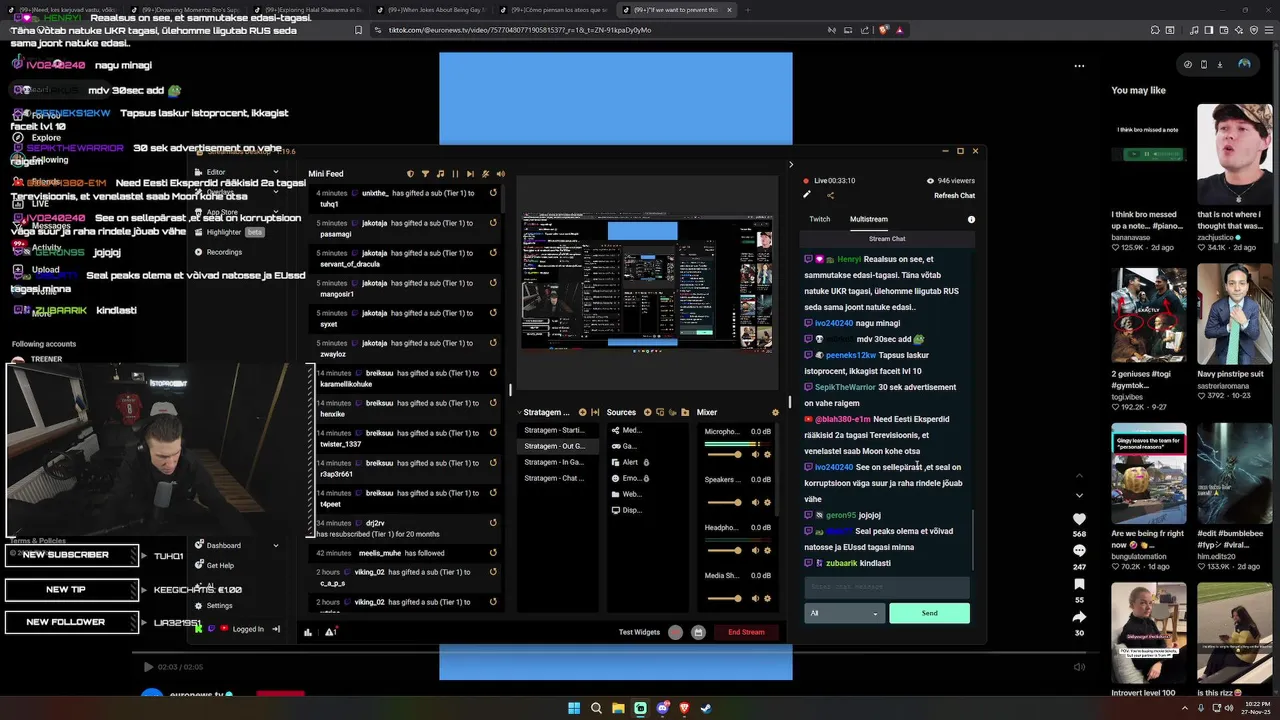This screenshot has height=720, width=1280.
Task: Open Speakers channel settings gear
Action: [x=767, y=503]
